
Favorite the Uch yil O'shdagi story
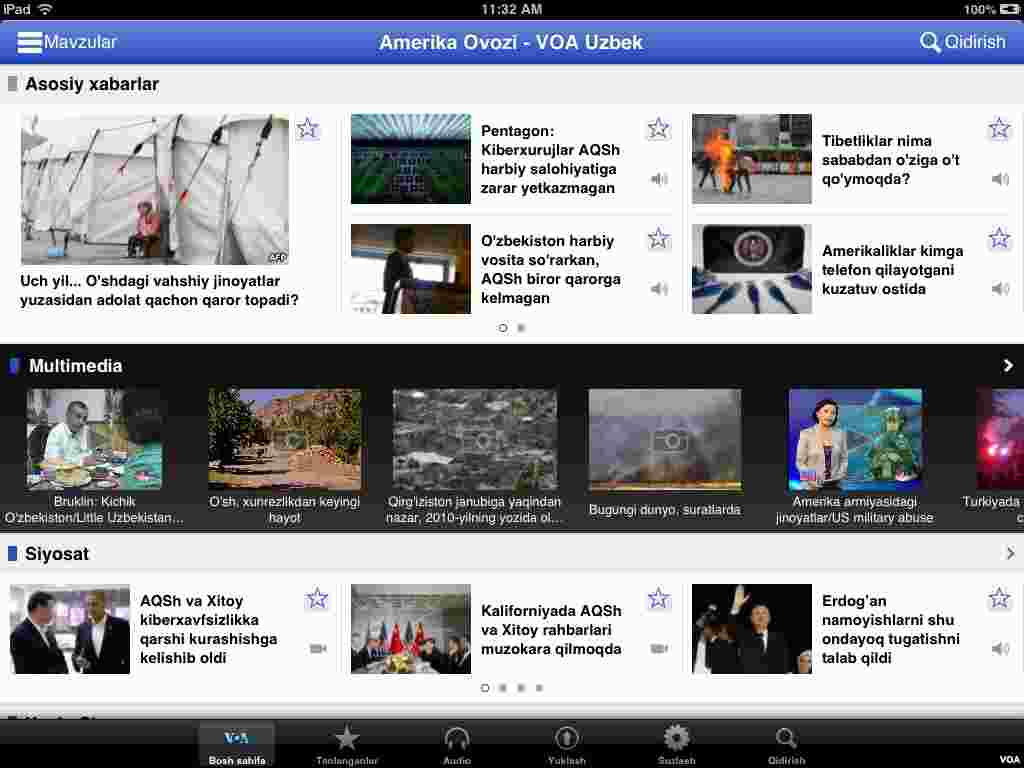pos(308,129)
